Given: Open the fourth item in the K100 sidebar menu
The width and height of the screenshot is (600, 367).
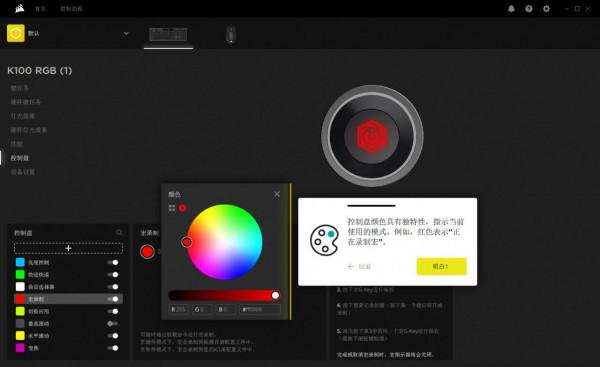Looking at the screenshot, I should [x=29, y=130].
